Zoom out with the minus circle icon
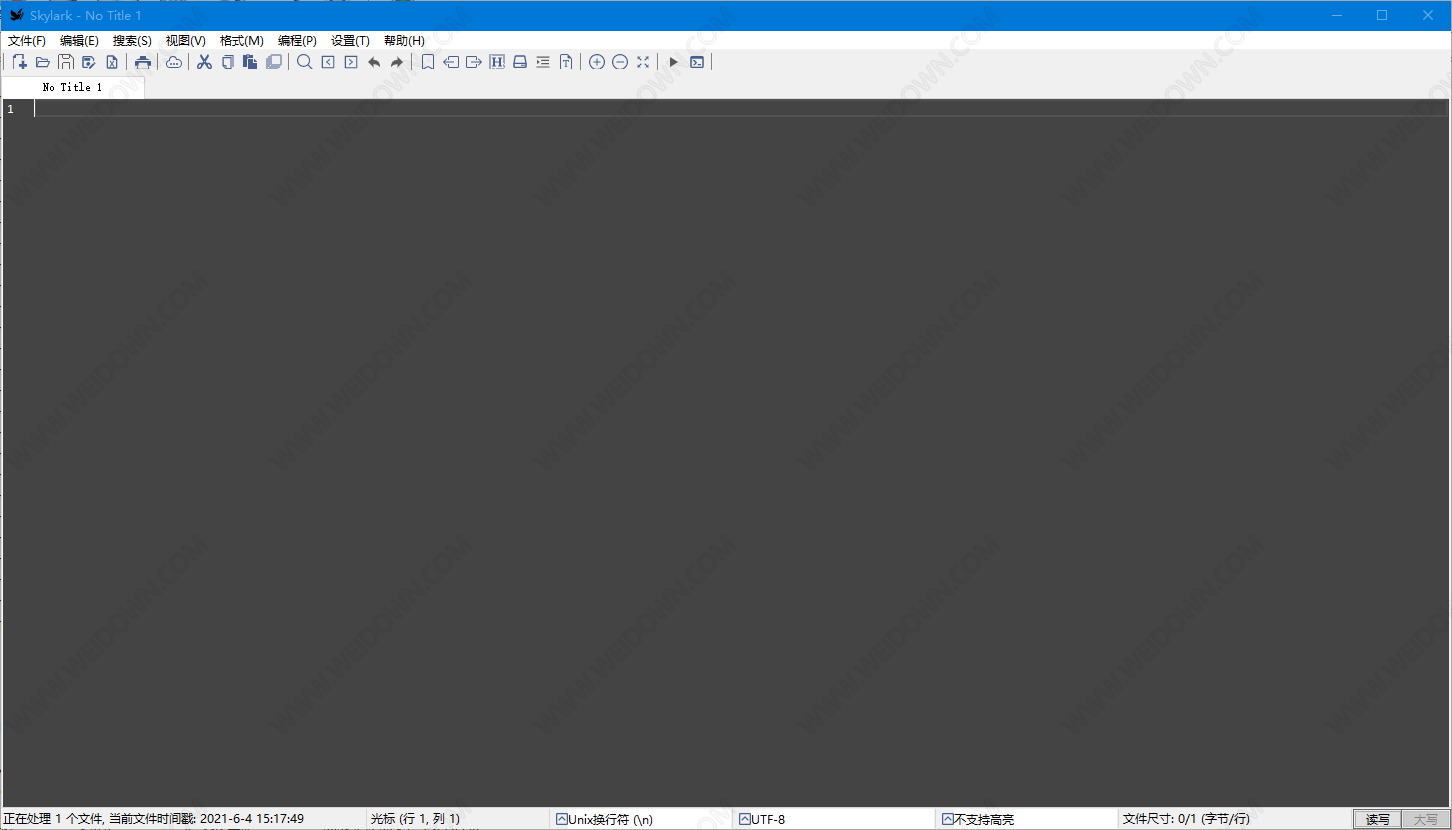 tap(620, 62)
